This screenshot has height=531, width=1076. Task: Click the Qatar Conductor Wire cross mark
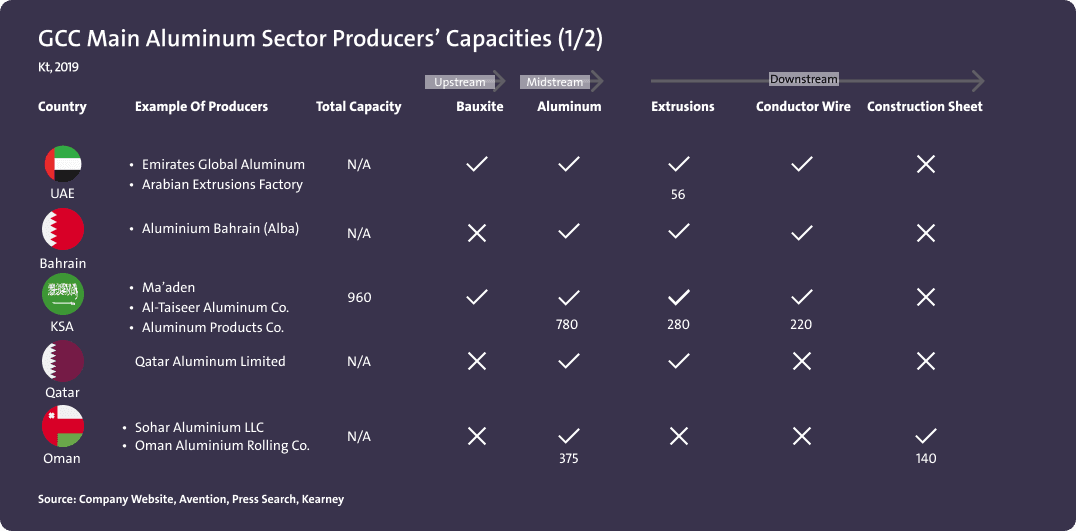pos(802,361)
